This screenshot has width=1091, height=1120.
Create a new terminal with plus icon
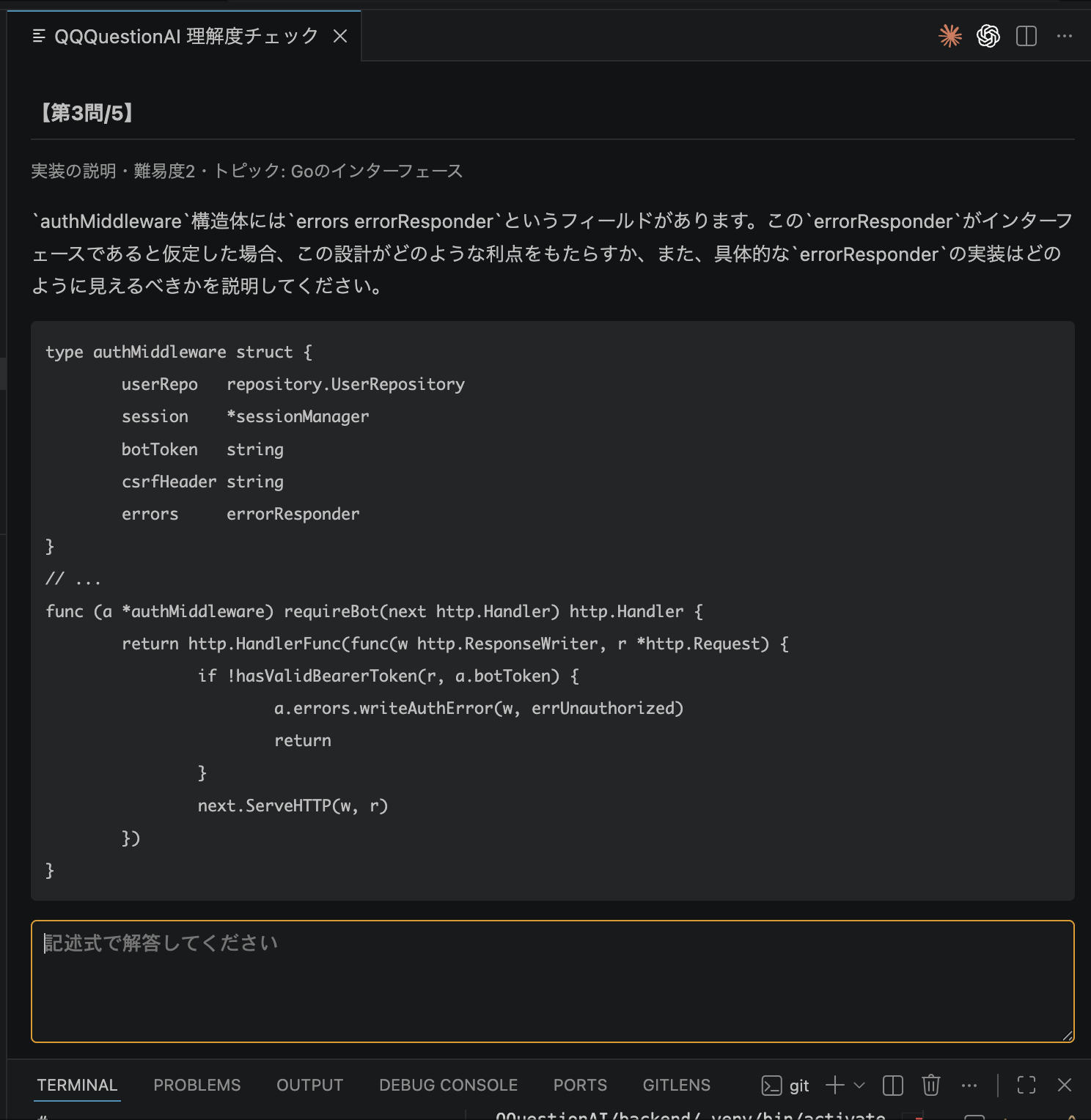(835, 1086)
